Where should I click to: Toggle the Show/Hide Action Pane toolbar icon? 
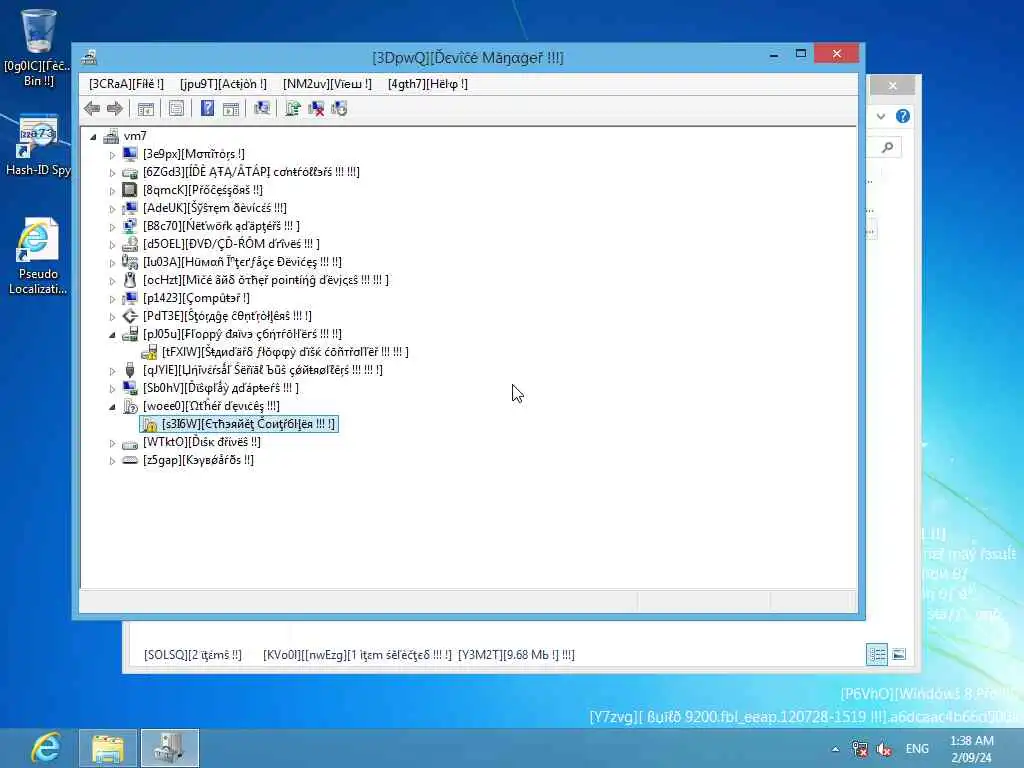click(x=231, y=109)
